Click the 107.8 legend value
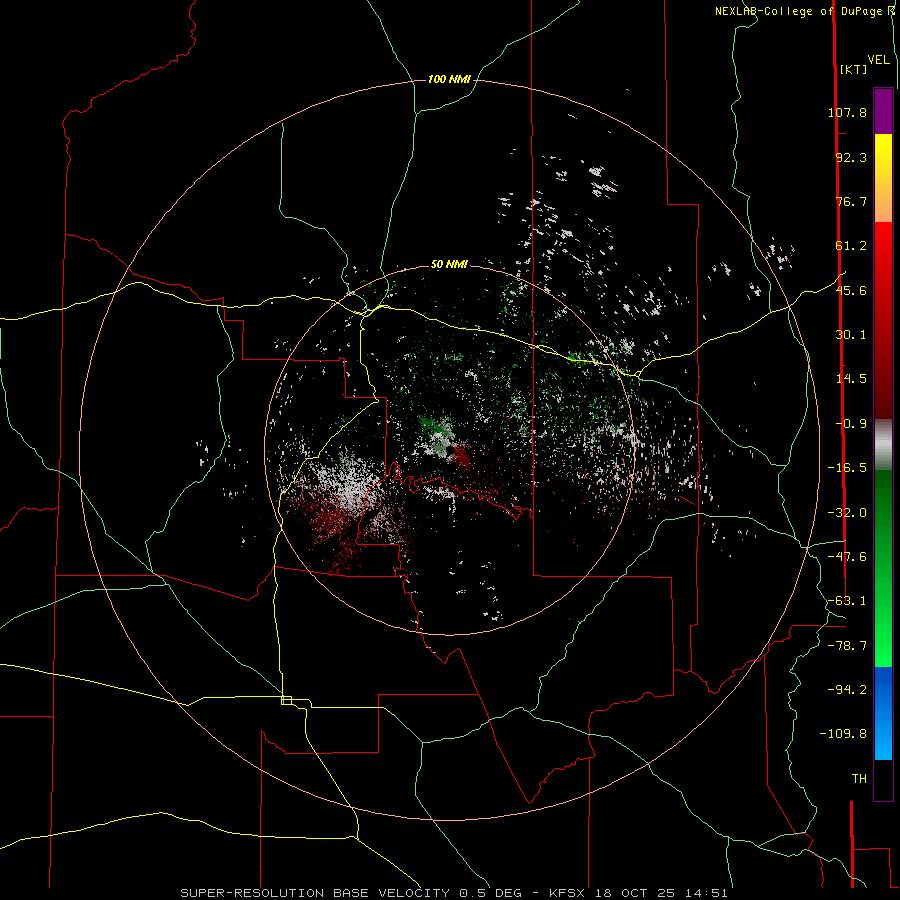Image resolution: width=900 pixels, height=900 pixels. tap(847, 112)
